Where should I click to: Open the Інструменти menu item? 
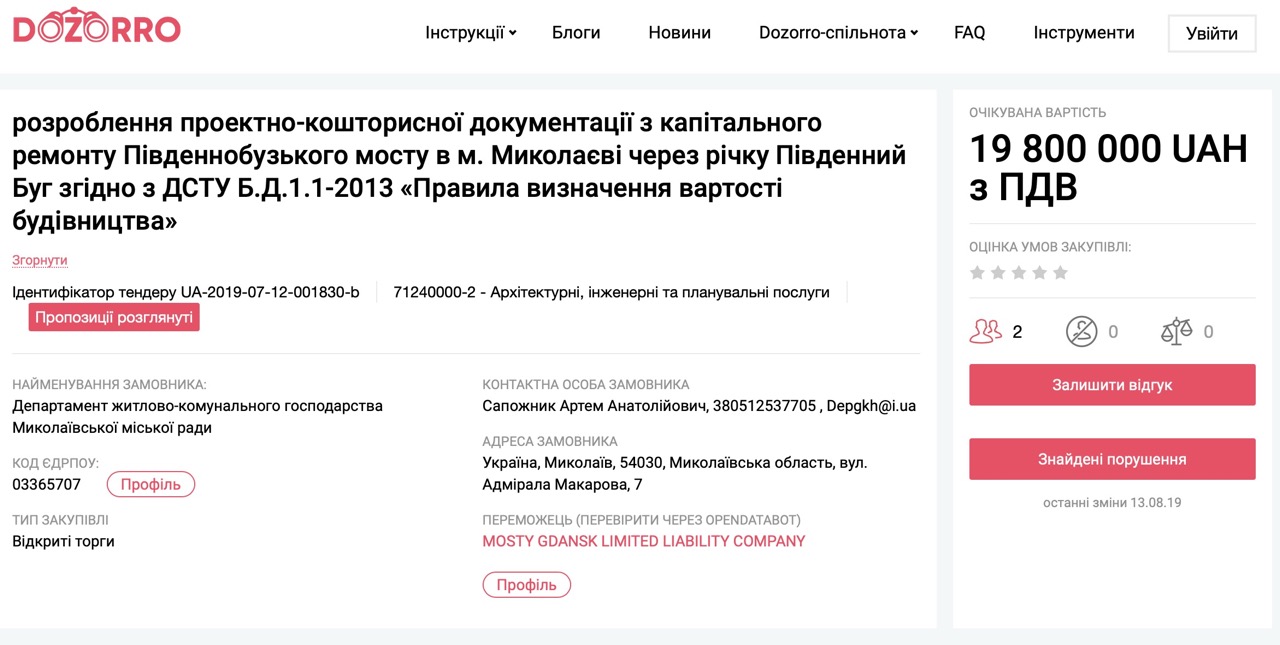point(1083,33)
